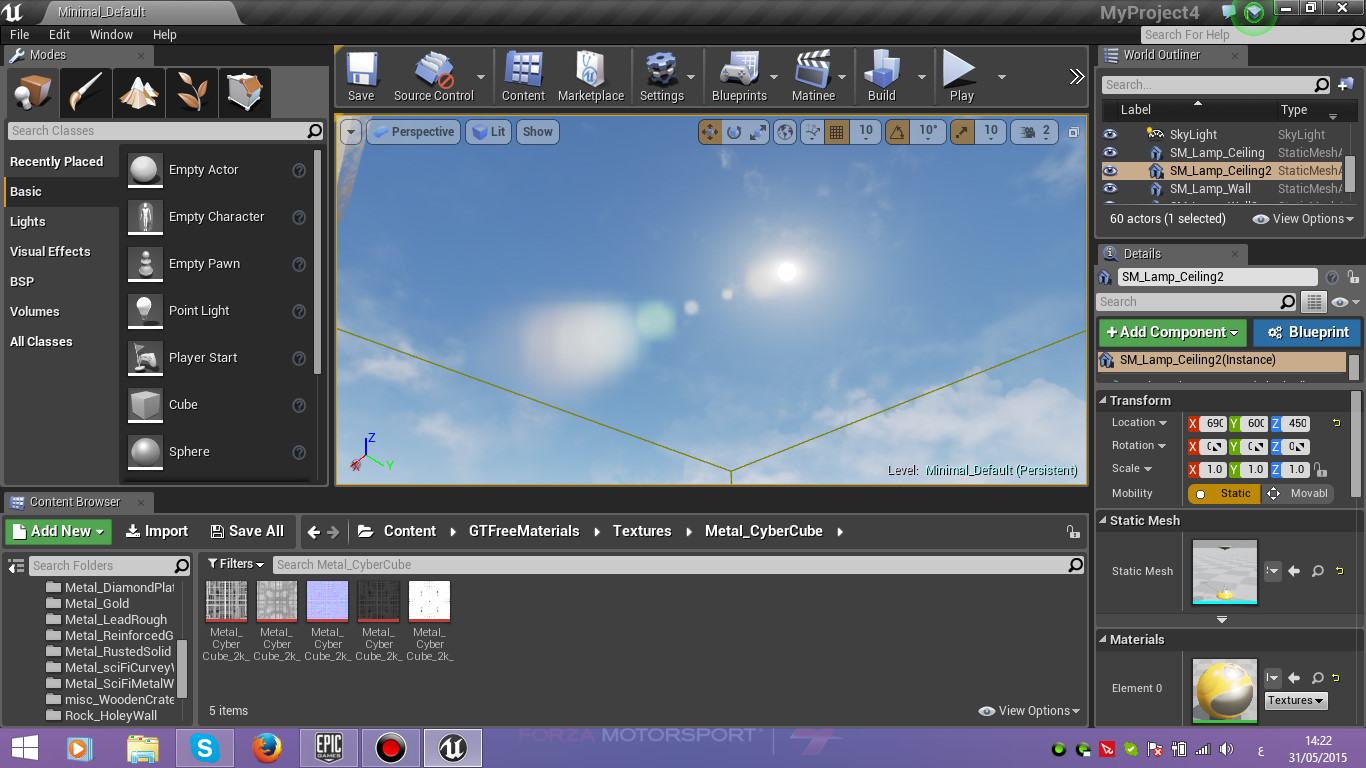The width and height of the screenshot is (1366, 768).
Task: Toggle rotation snapping in viewport
Action: [898, 131]
